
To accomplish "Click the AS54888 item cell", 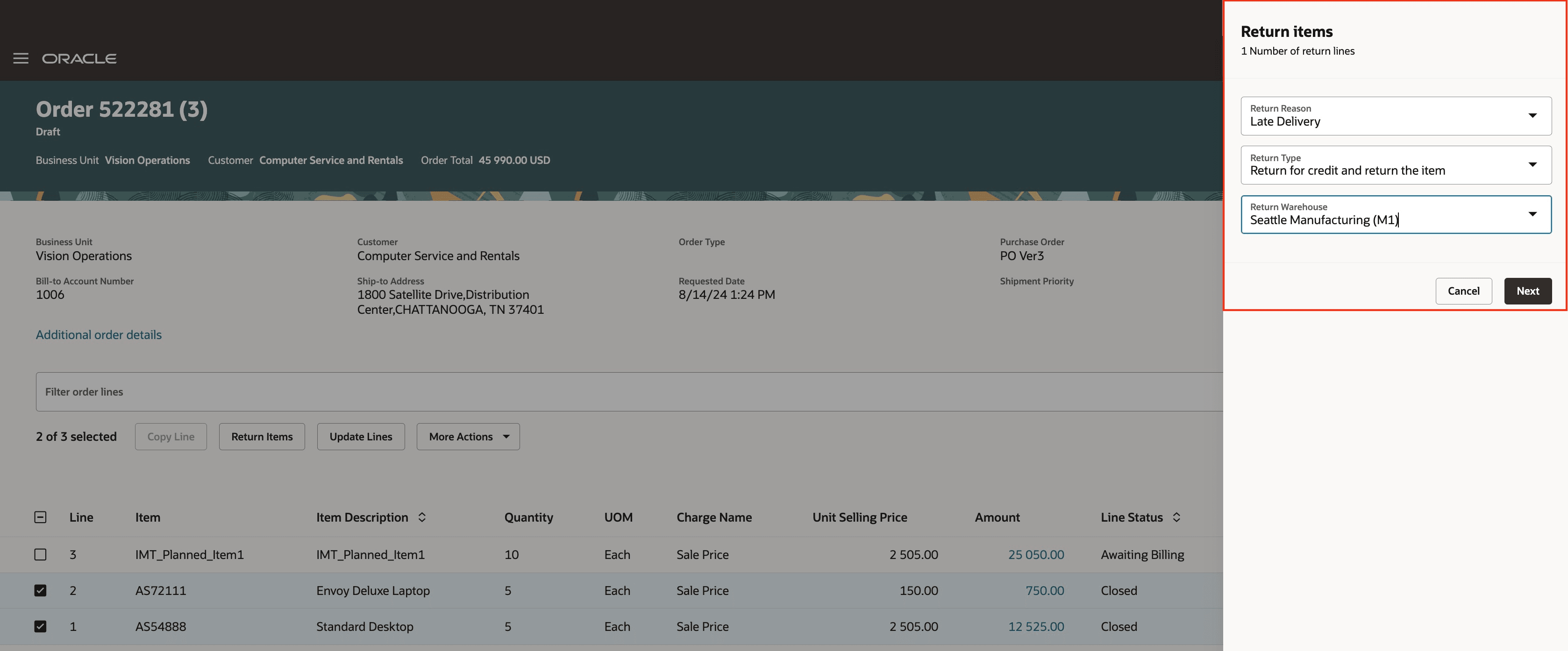I will coord(161,626).
